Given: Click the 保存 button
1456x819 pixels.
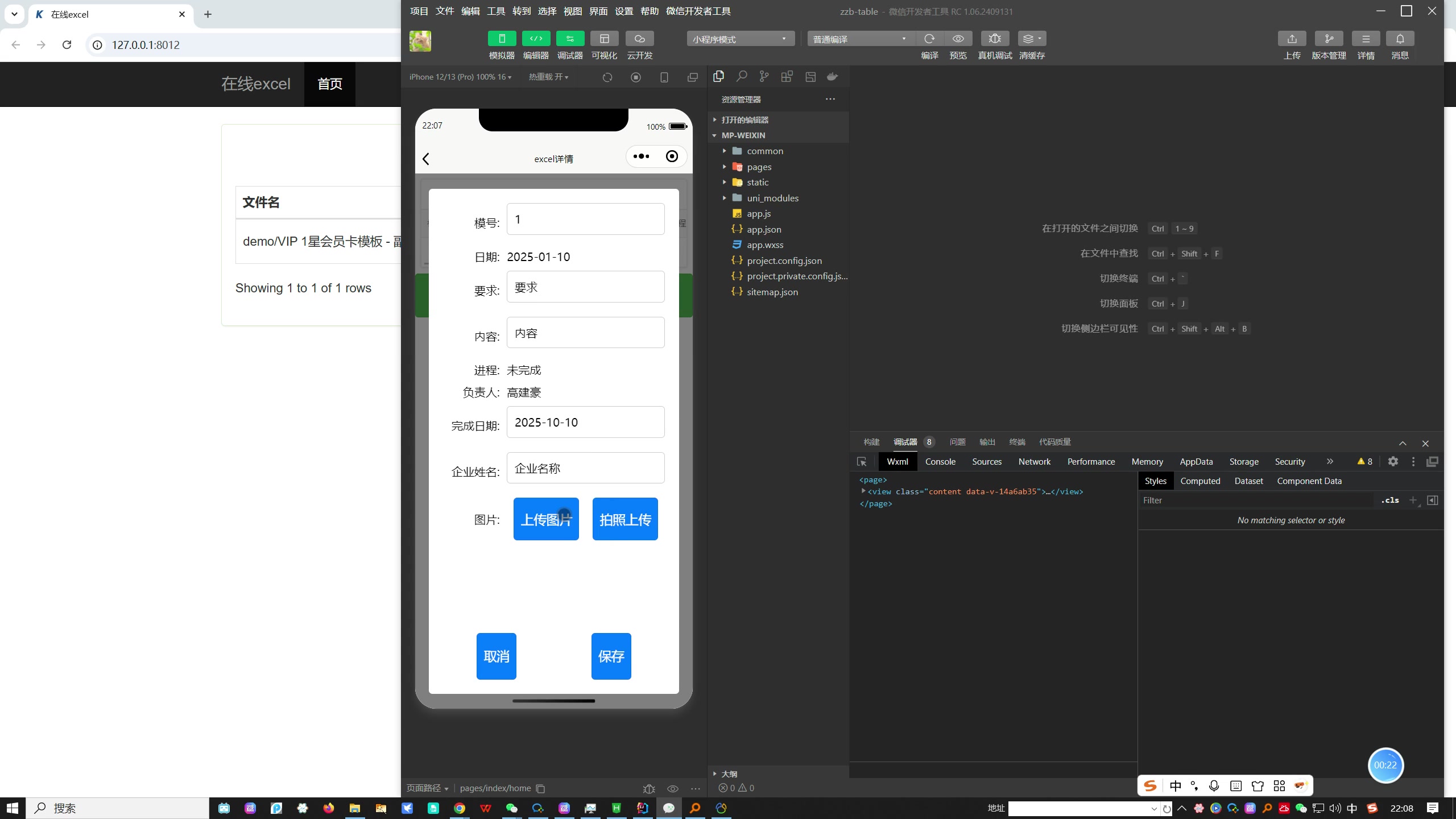Looking at the screenshot, I should (x=611, y=656).
